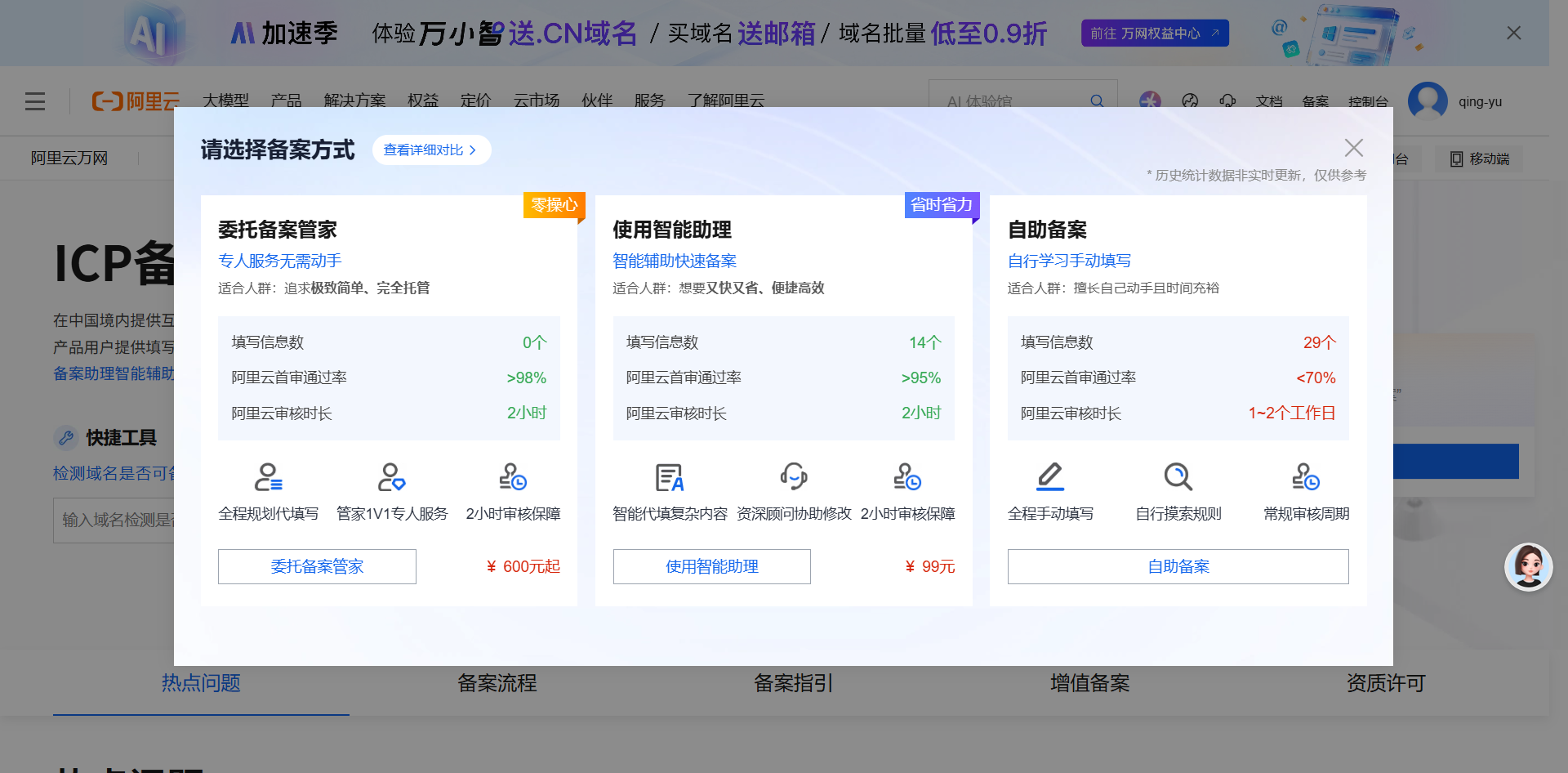Click the ¥ 600元起 price
1568x773 pixels.
tap(523, 566)
